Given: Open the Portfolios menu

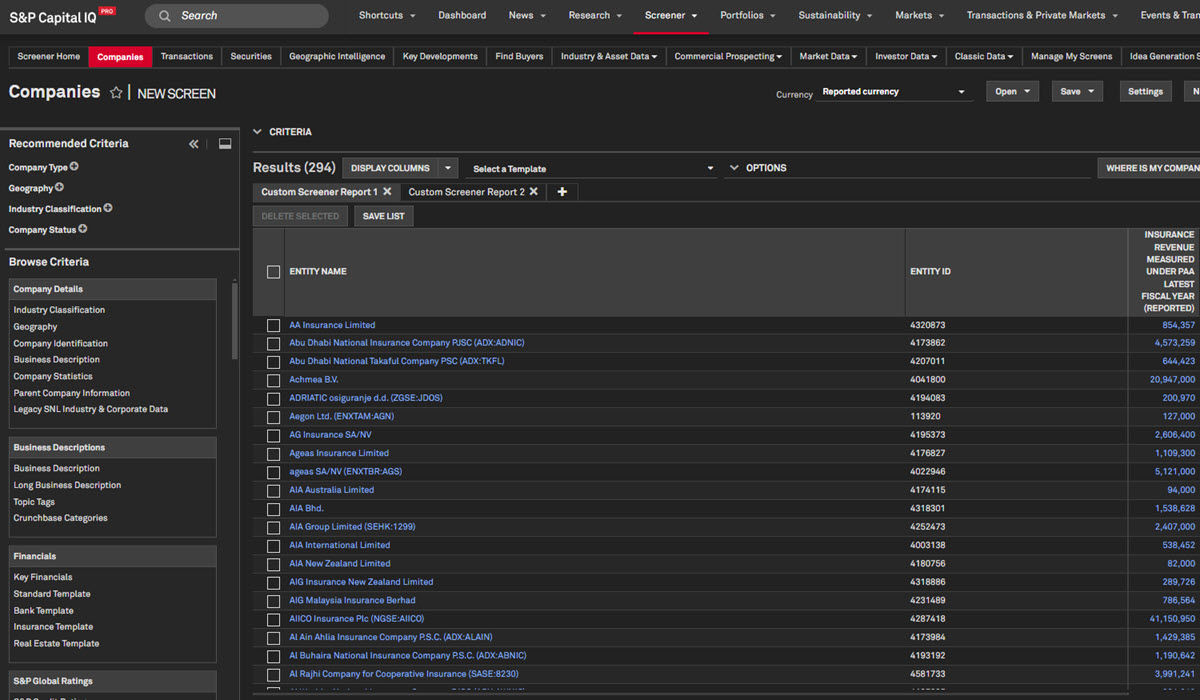Looking at the screenshot, I should (x=747, y=15).
